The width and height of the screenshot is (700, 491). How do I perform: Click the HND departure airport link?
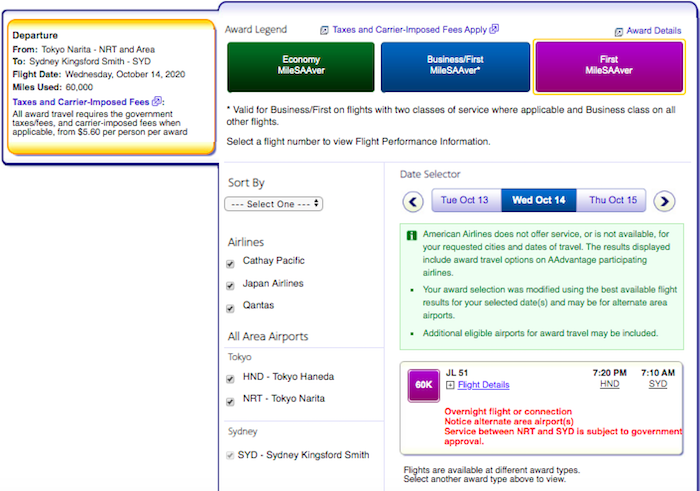[609, 385]
